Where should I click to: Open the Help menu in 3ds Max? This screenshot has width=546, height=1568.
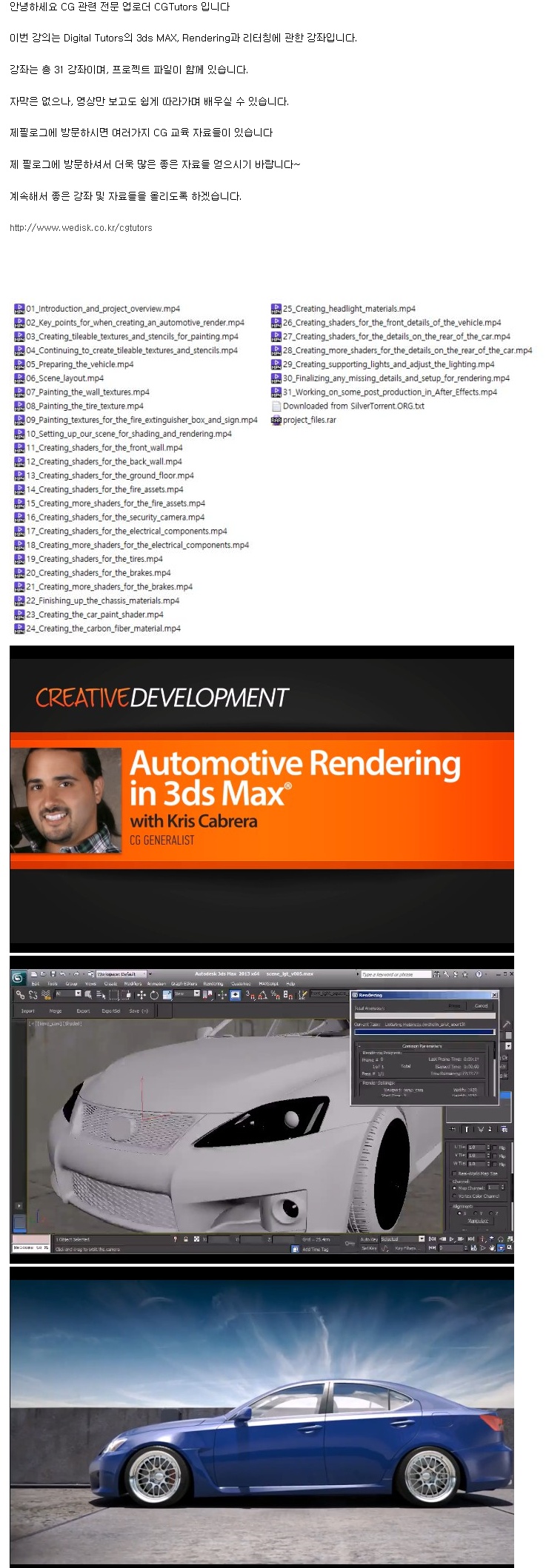pos(290,984)
